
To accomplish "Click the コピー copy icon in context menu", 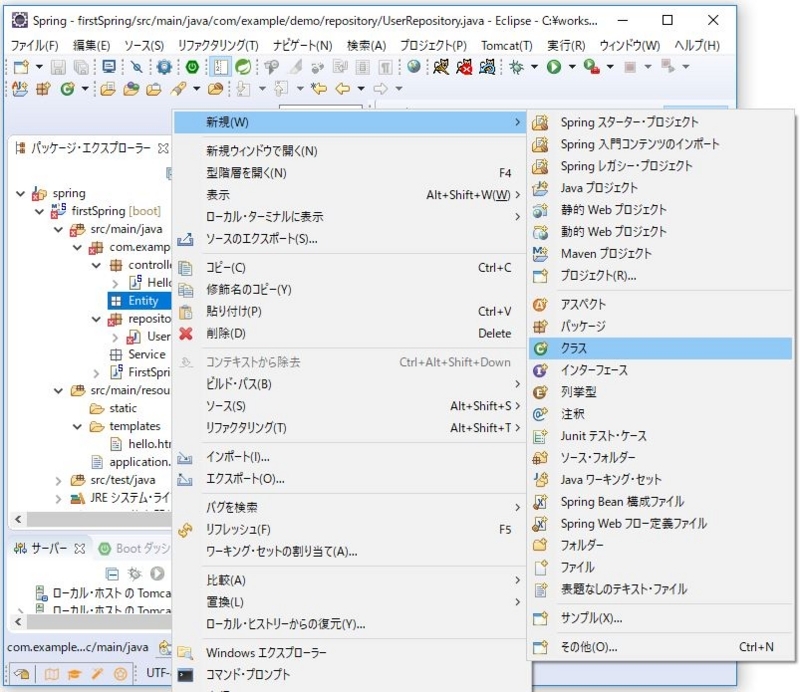I will pyautogui.click(x=186, y=268).
